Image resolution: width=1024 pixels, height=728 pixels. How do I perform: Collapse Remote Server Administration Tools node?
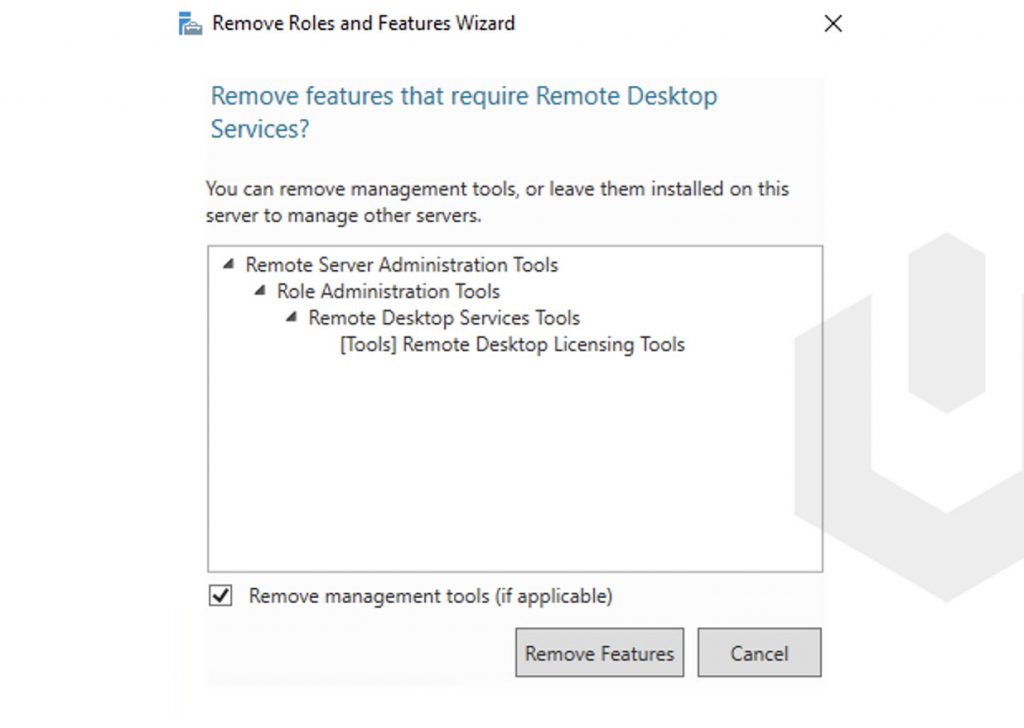pyautogui.click(x=228, y=264)
